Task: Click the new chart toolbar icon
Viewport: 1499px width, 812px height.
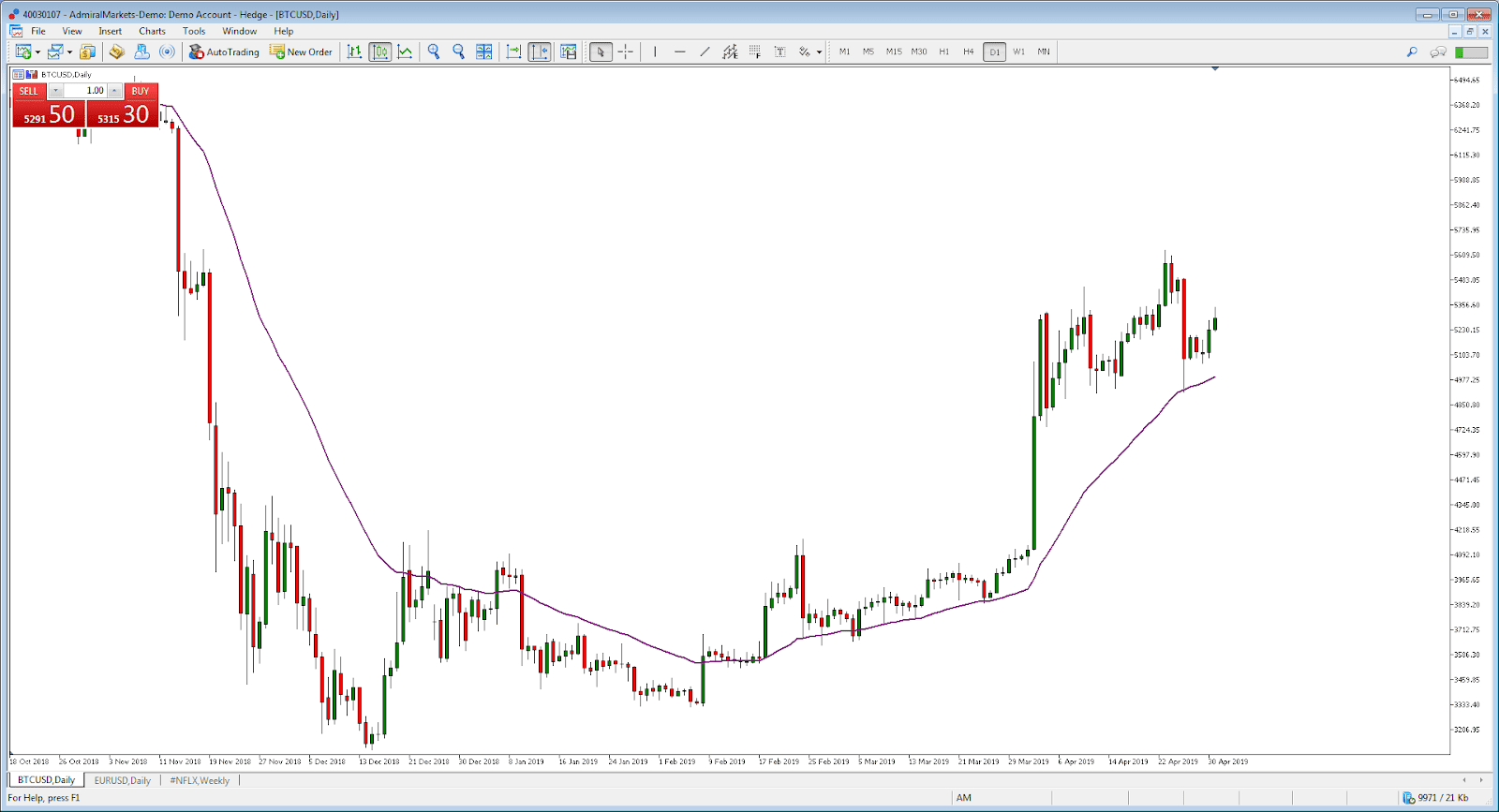Action: click(x=23, y=52)
